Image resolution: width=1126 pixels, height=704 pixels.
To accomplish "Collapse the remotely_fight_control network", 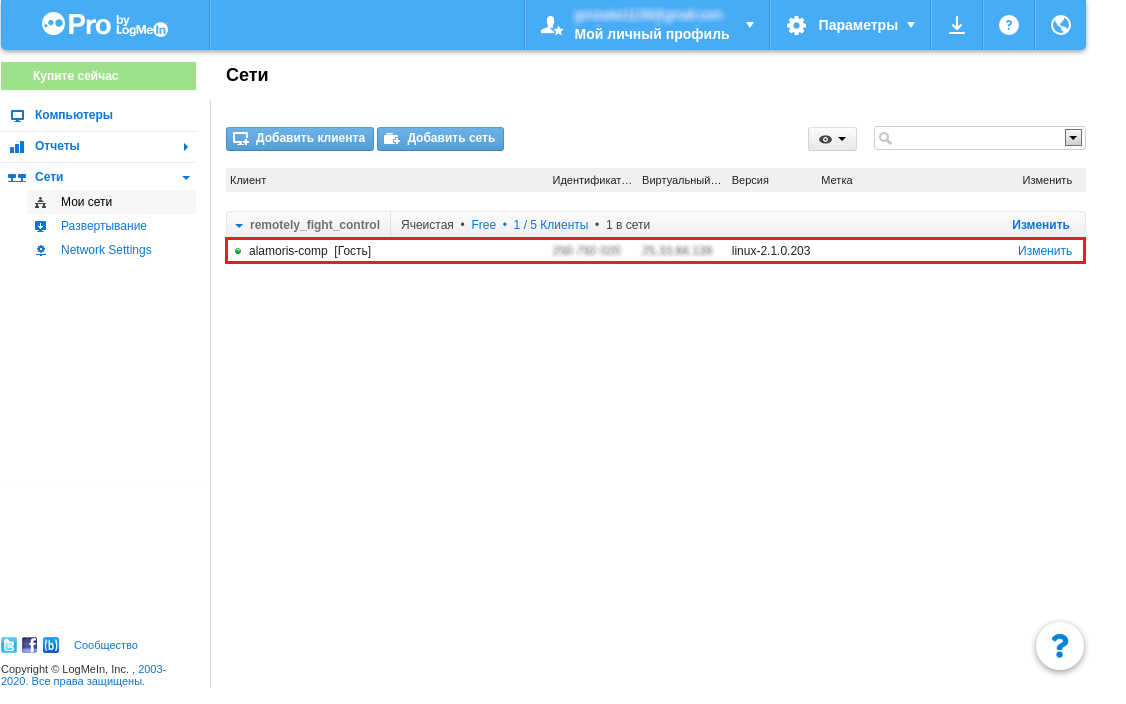I will [x=239, y=225].
